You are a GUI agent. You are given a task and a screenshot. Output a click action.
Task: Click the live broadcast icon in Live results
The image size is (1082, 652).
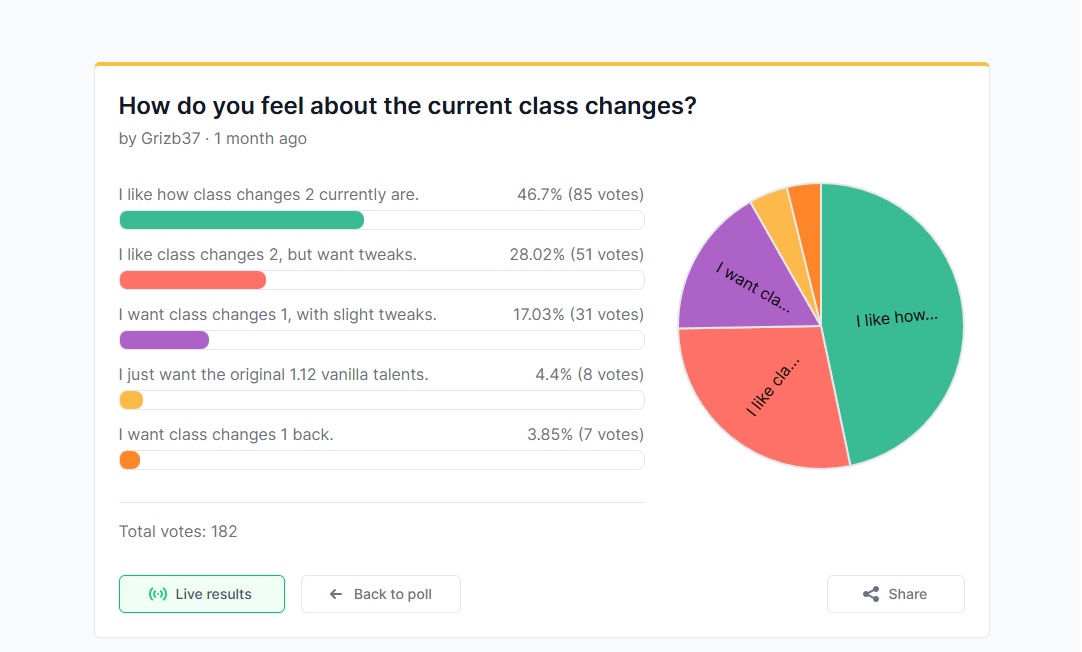[x=158, y=594]
